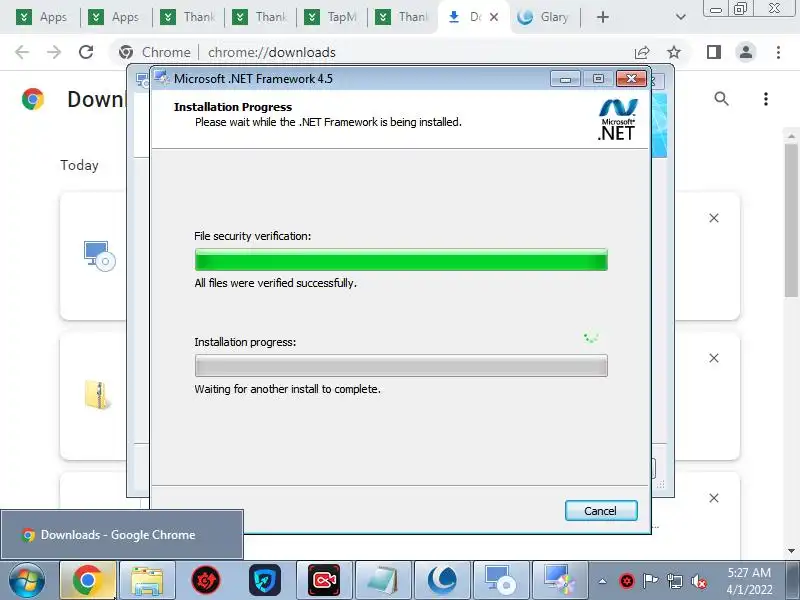Toggle the Chrome side panel
Image resolution: width=800 pixels, height=600 pixels.
pyautogui.click(x=714, y=52)
